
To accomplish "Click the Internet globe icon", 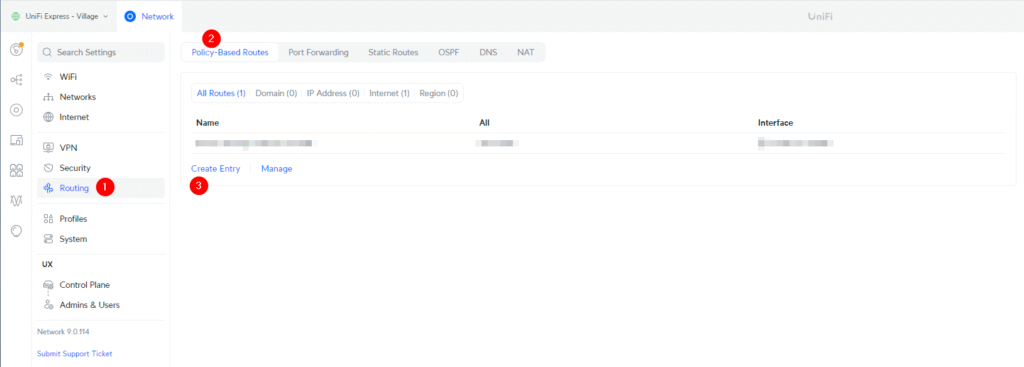I will tap(48, 118).
